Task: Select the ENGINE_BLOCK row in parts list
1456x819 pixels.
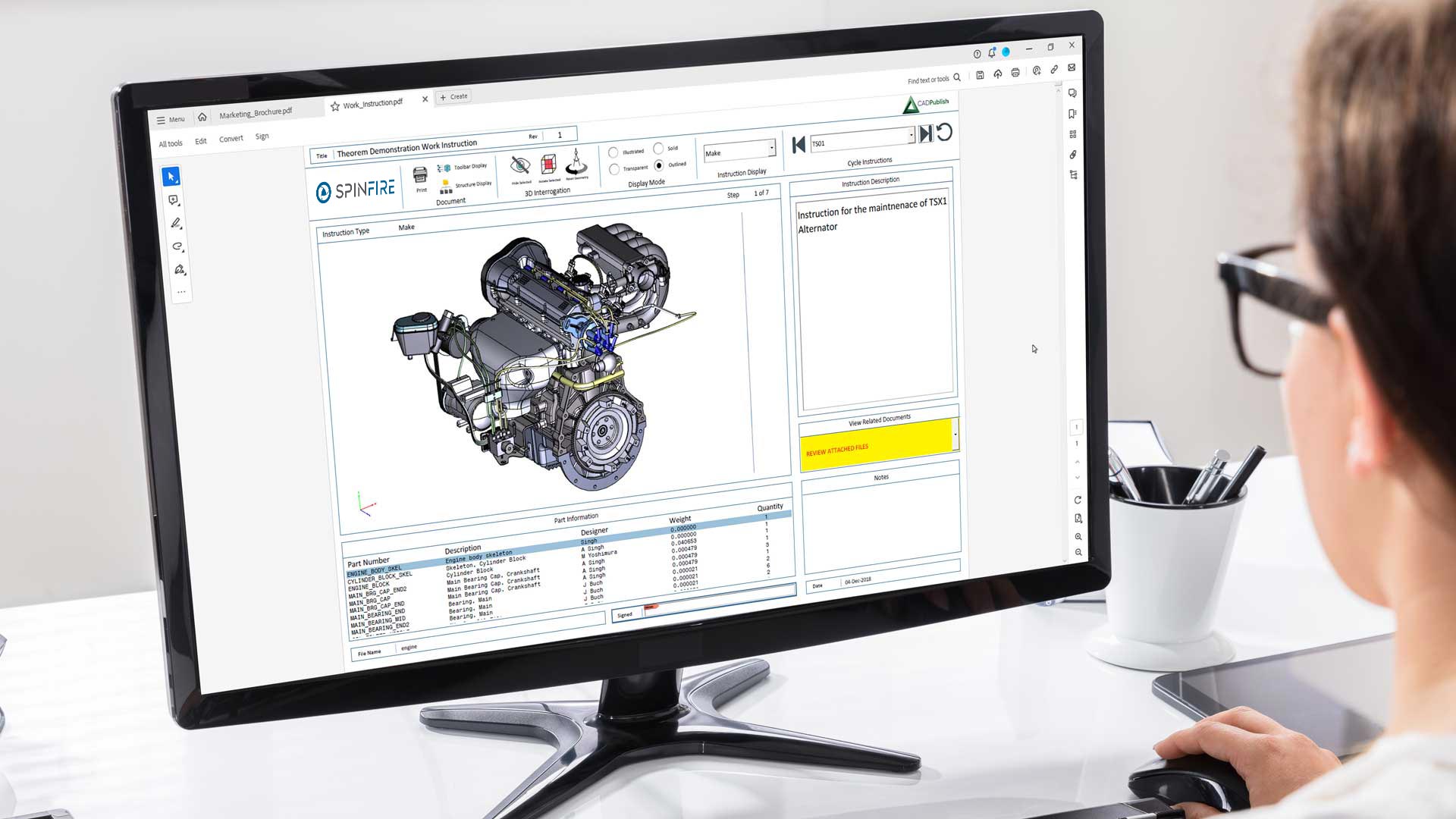Action: tap(369, 586)
